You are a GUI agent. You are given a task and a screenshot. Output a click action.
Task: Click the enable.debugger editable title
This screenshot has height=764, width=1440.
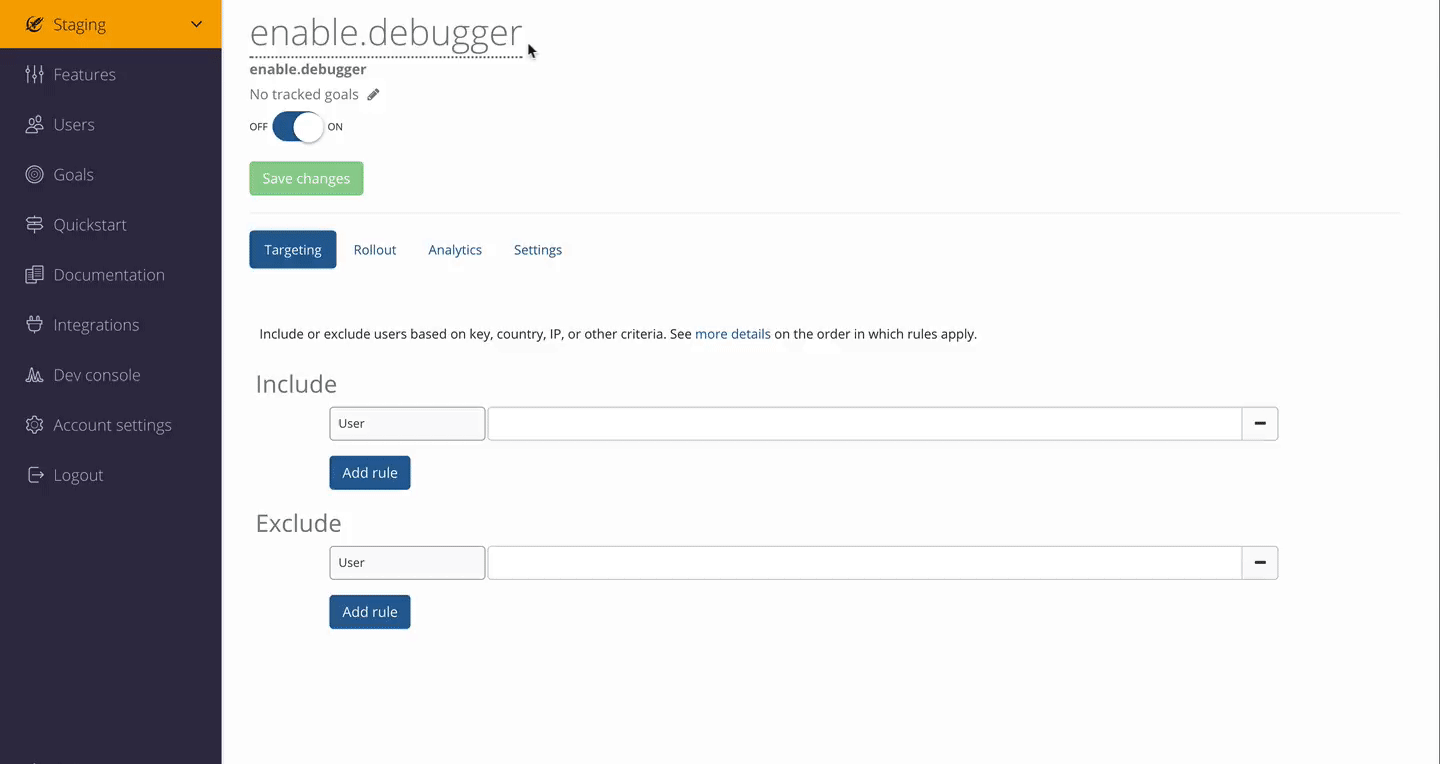(386, 34)
